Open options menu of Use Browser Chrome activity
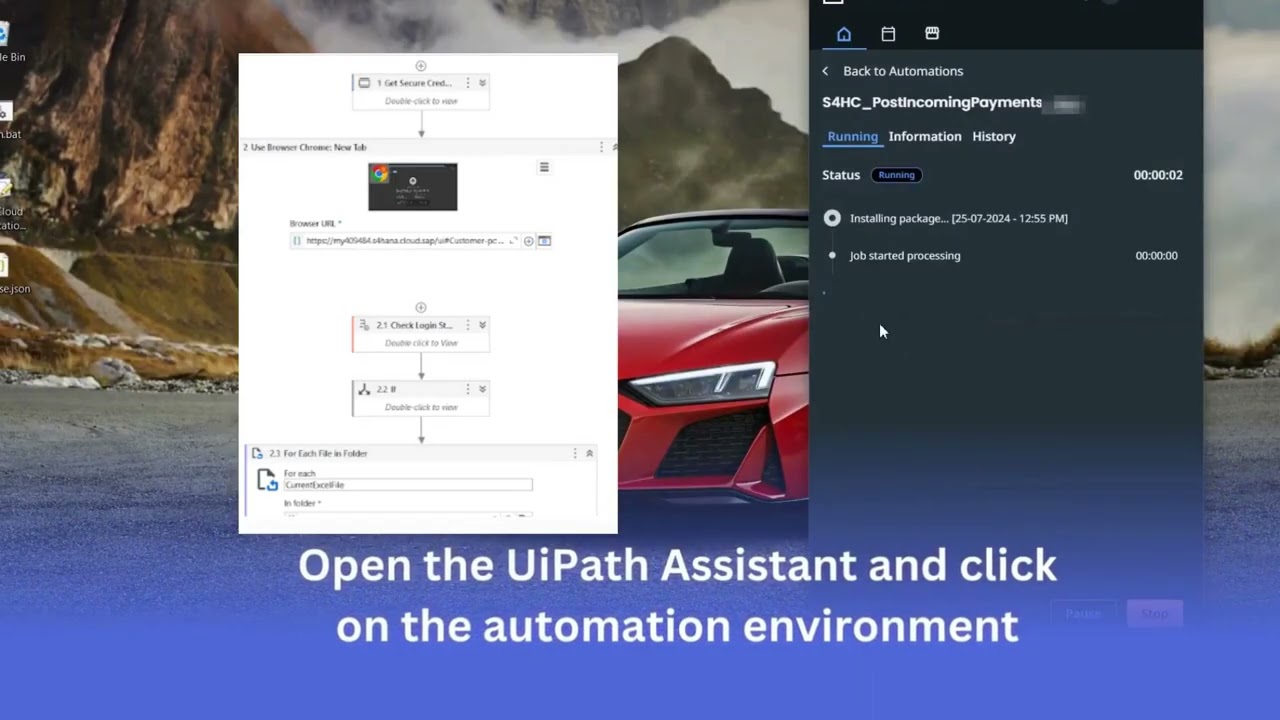The width and height of the screenshot is (1280, 720). coord(601,147)
